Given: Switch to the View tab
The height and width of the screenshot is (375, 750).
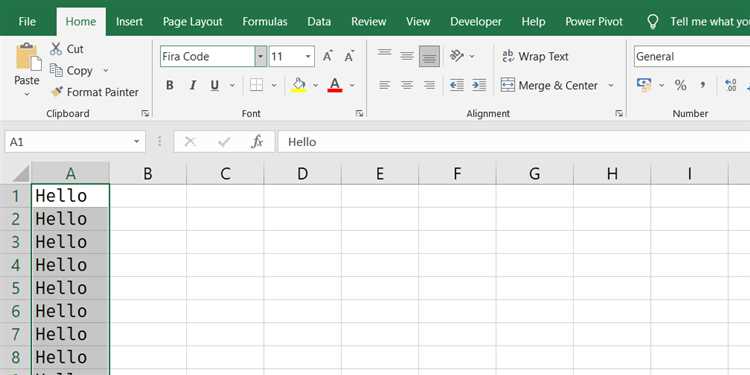Looking at the screenshot, I should [x=418, y=22].
